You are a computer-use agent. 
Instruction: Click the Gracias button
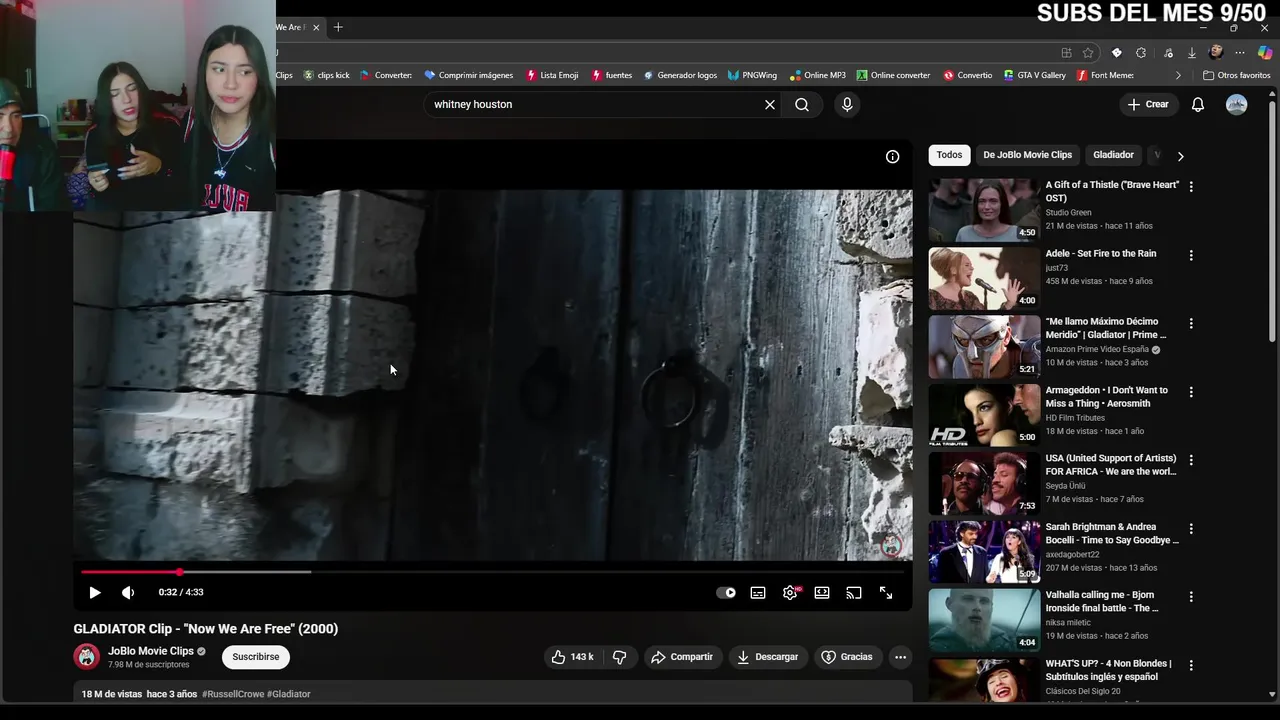click(847, 657)
